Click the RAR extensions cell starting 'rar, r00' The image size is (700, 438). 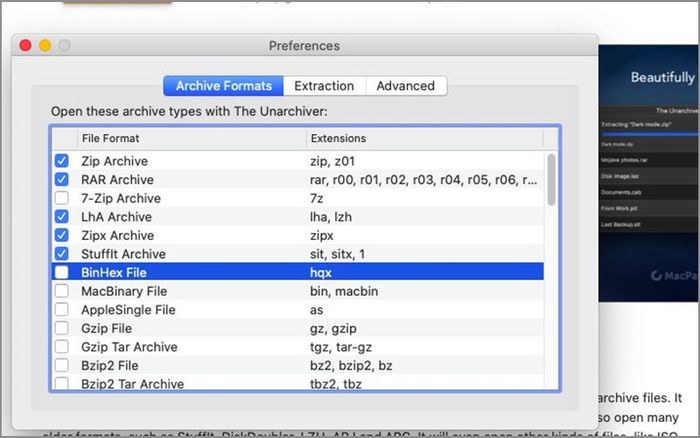point(424,179)
